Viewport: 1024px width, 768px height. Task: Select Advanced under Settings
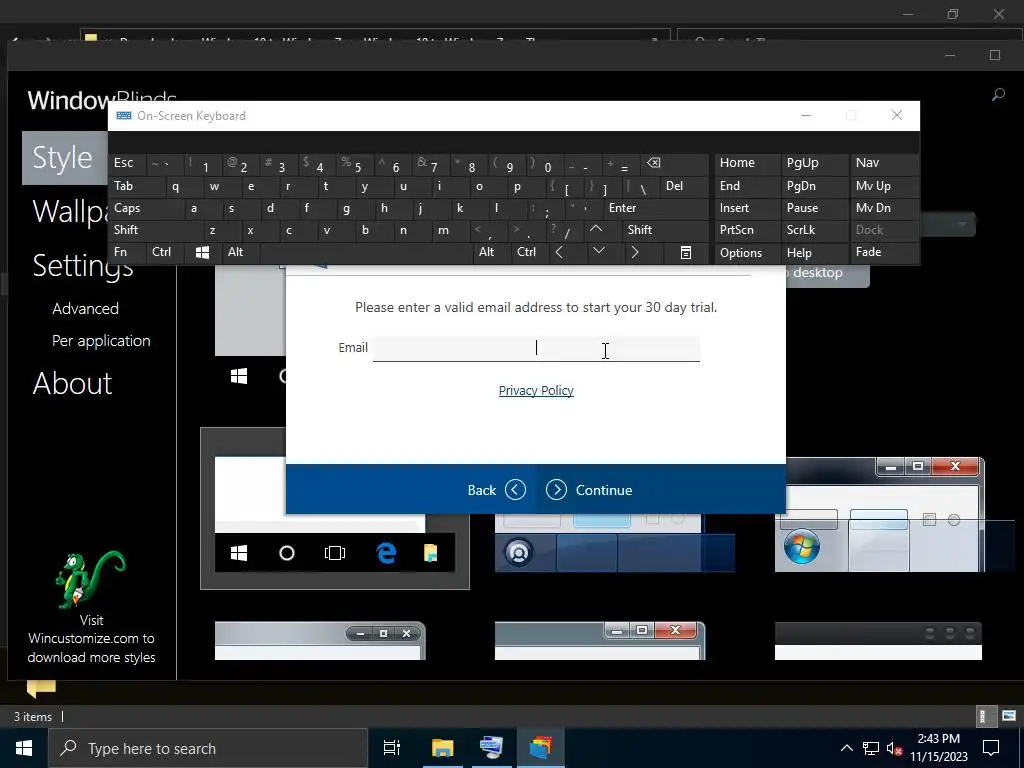click(x=86, y=308)
